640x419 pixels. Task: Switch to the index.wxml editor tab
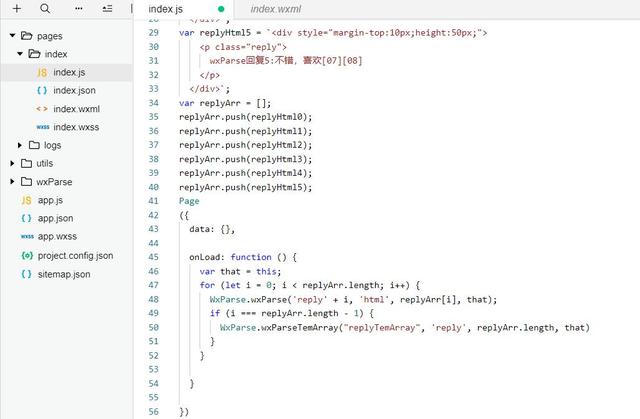[276, 9]
